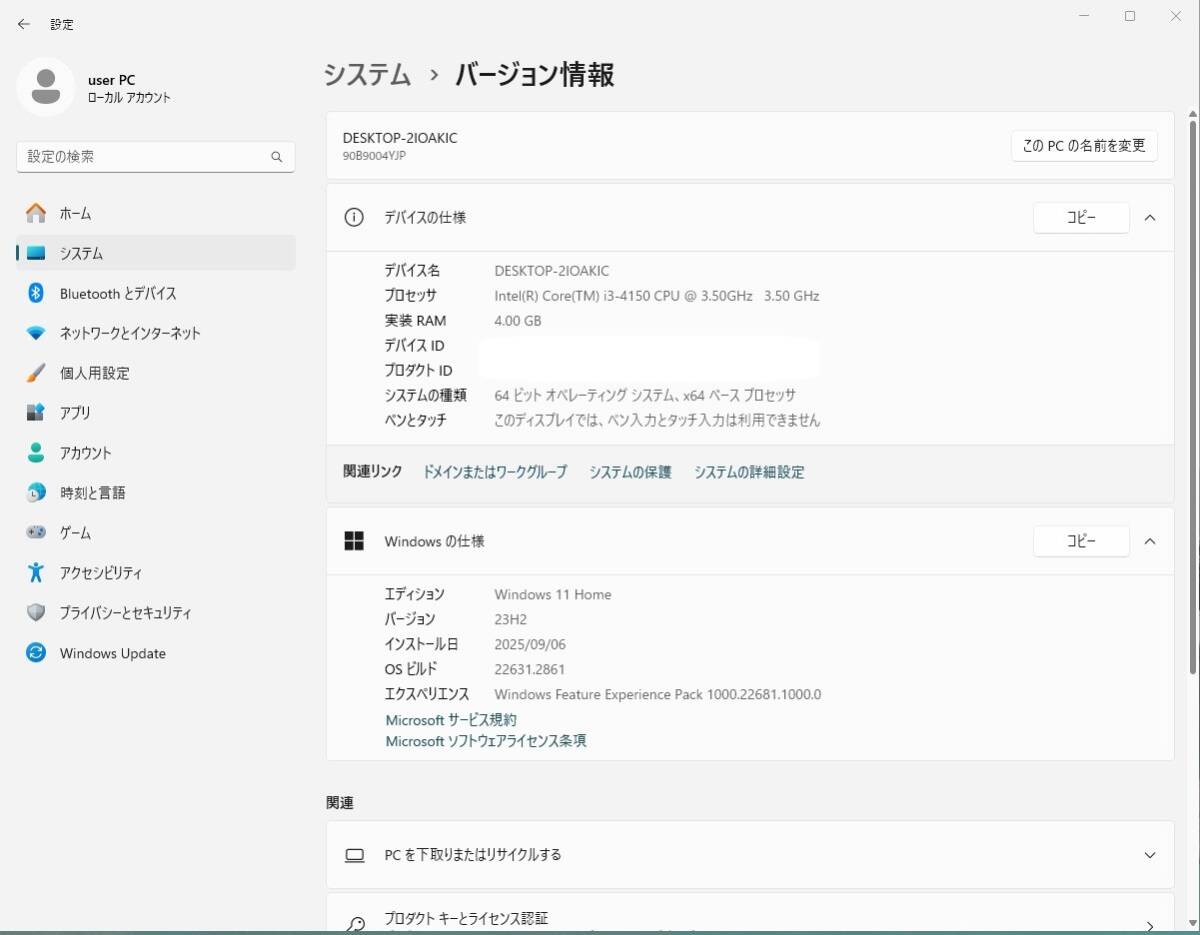Open the time and language clock icon
The width and height of the screenshot is (1200, 935).
[36, 493]
